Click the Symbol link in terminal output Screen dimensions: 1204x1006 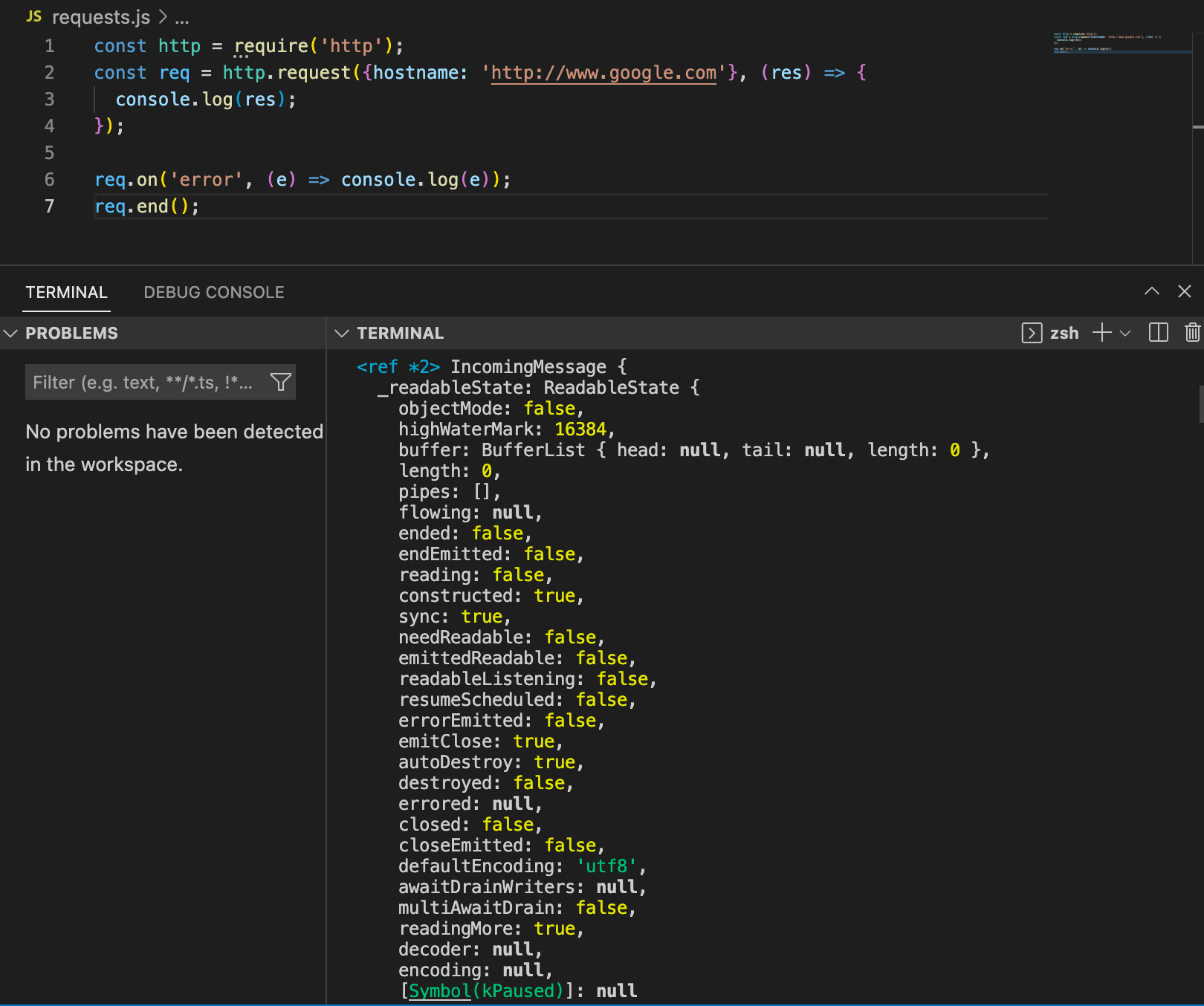(x=440, y=990)
